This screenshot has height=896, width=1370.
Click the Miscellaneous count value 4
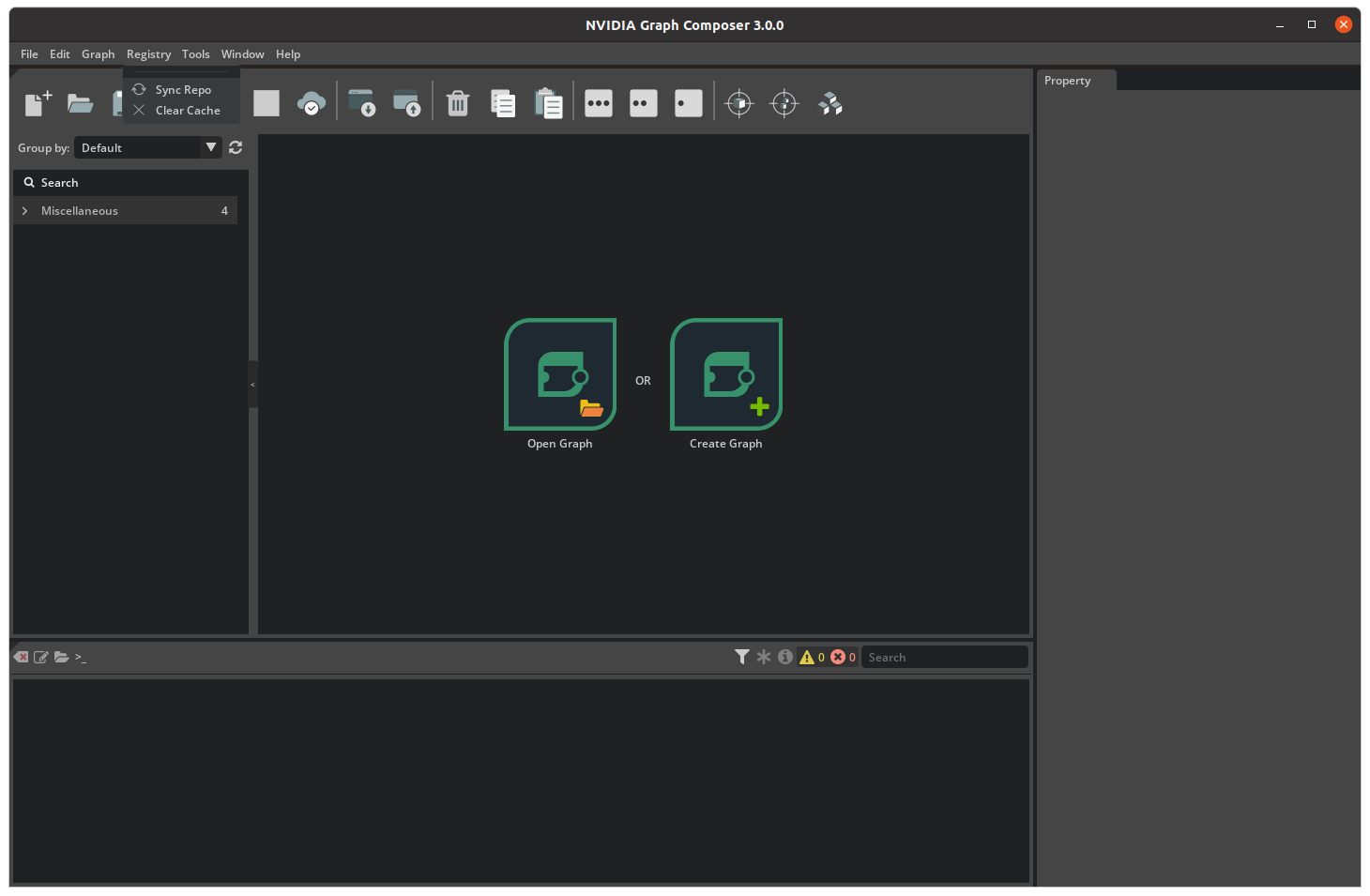point(224,211)
